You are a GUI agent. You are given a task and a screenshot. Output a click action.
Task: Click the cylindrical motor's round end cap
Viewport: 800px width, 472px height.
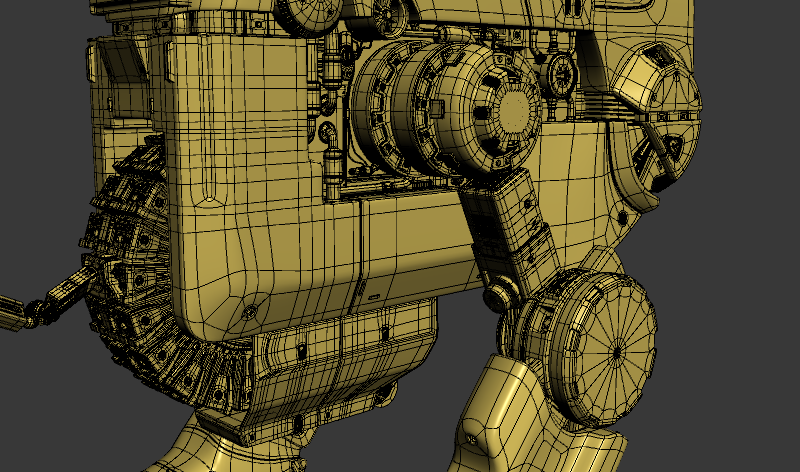point(513,108)
